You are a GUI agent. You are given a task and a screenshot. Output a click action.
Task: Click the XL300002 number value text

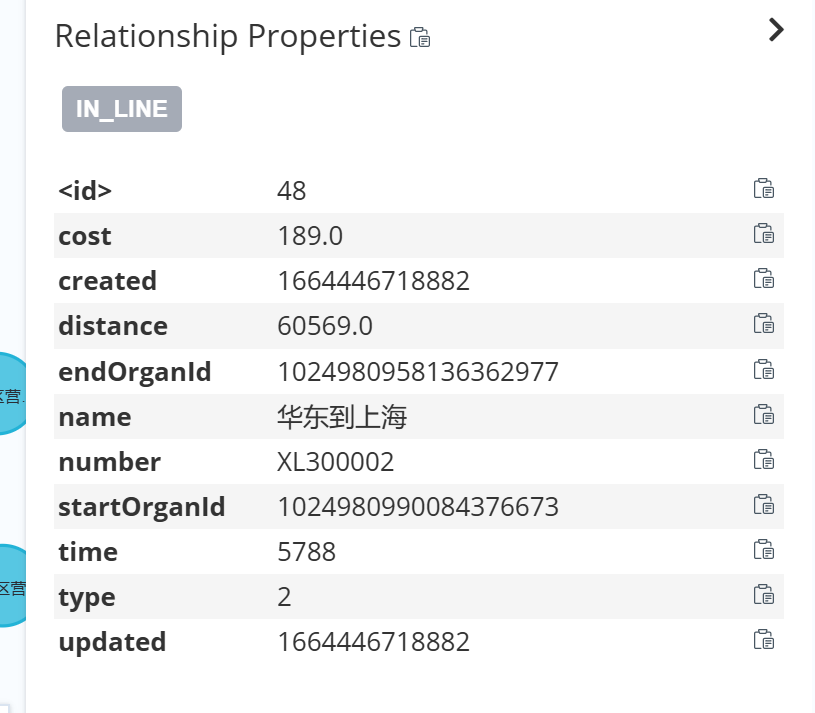tap(335, 462)
